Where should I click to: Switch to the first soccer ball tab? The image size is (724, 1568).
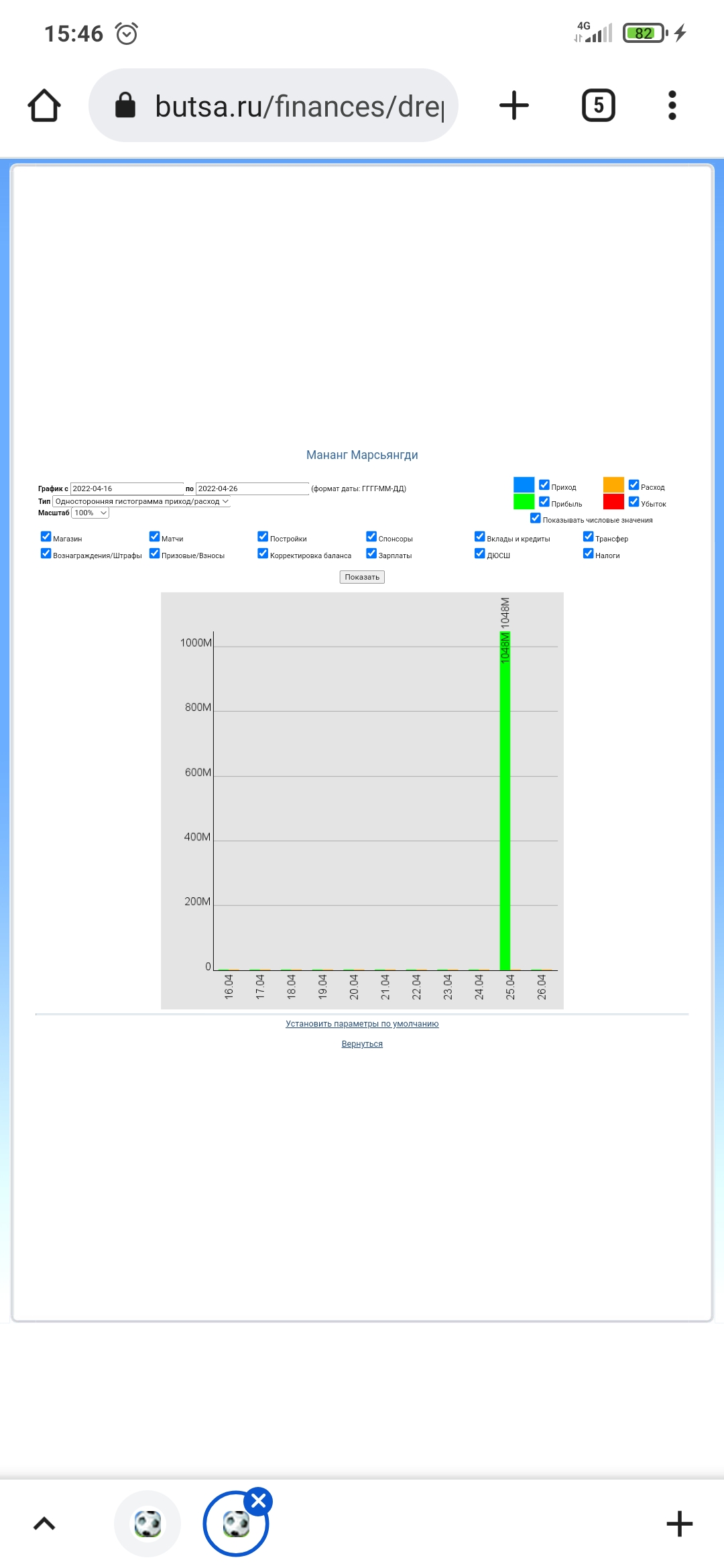147,1524
